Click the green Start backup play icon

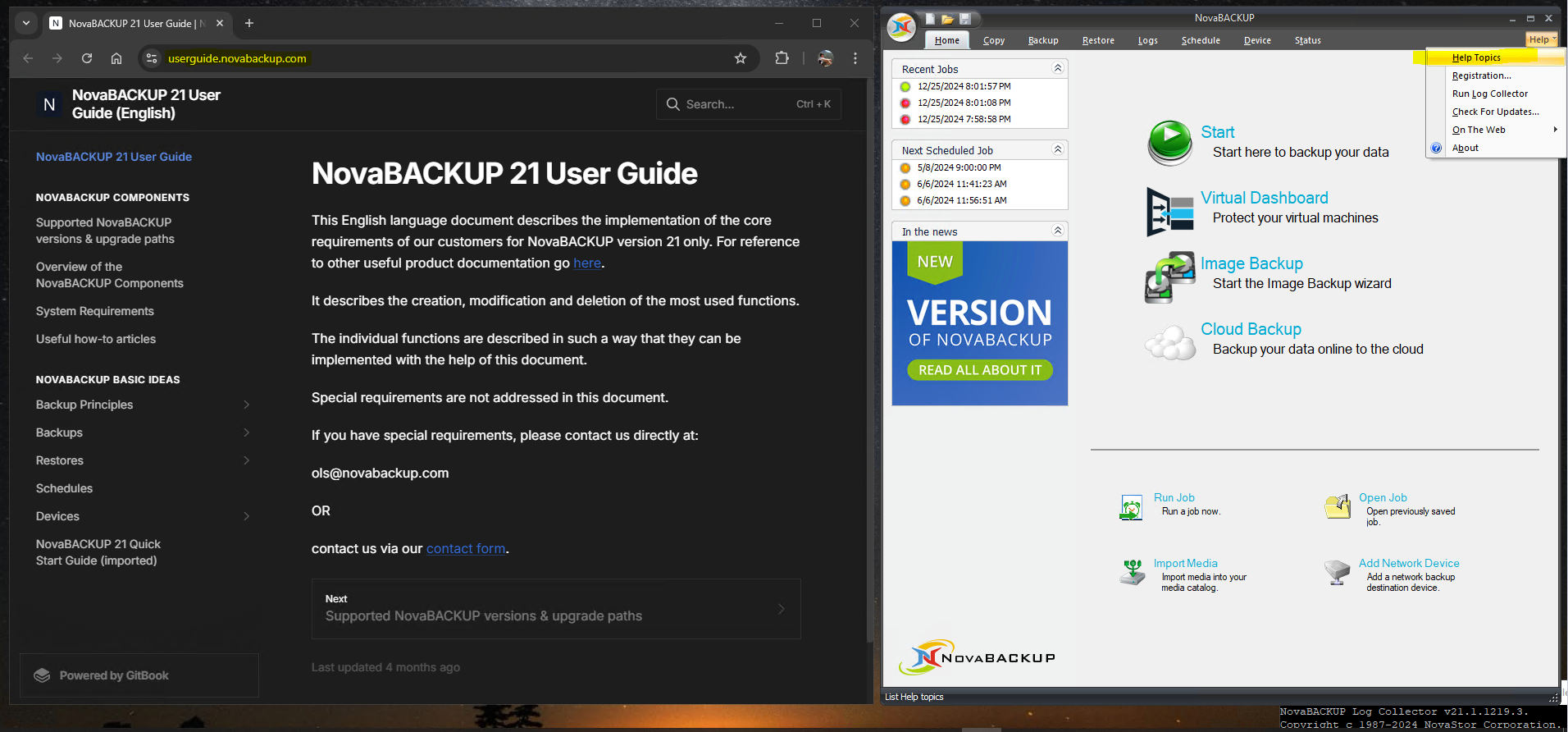click(1170, 142)
